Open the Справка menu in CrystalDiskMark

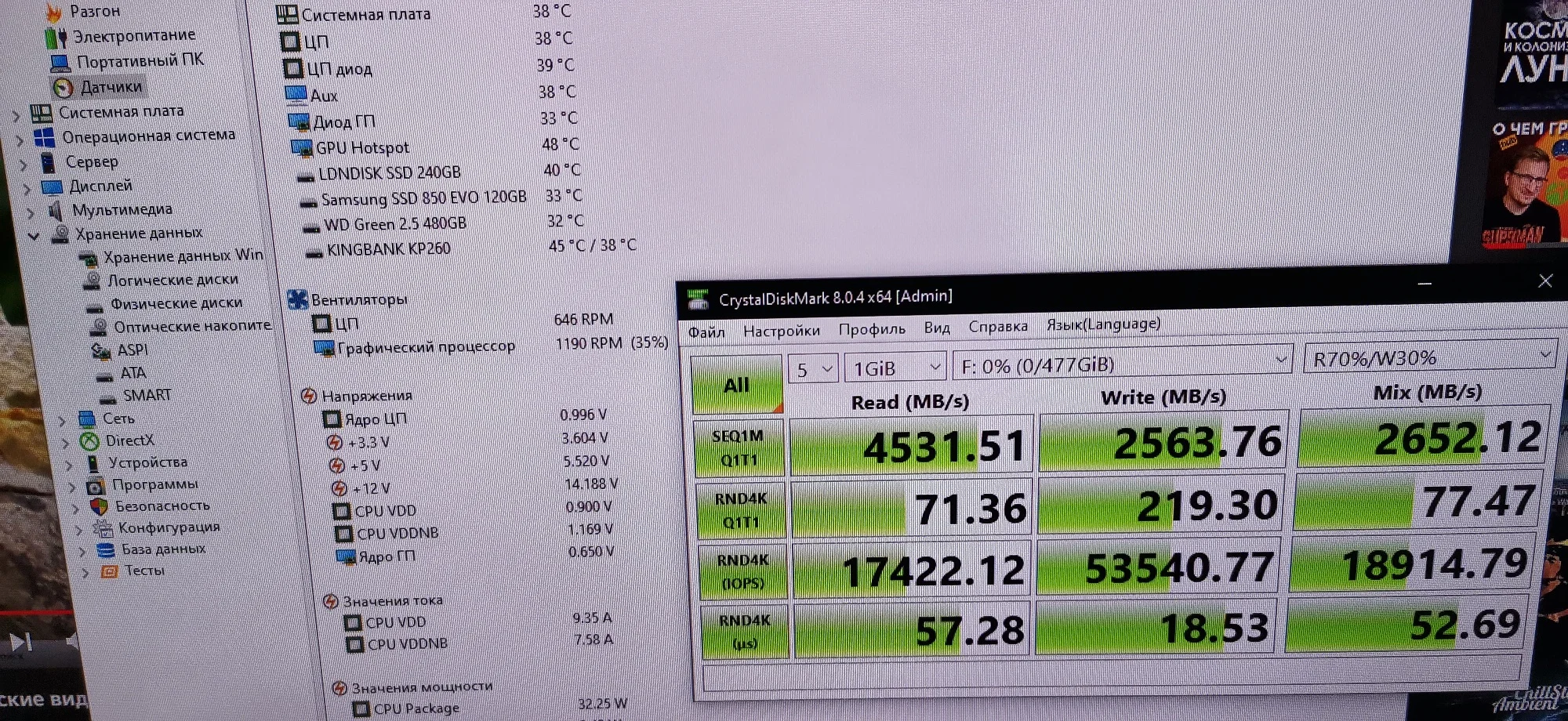997,326
